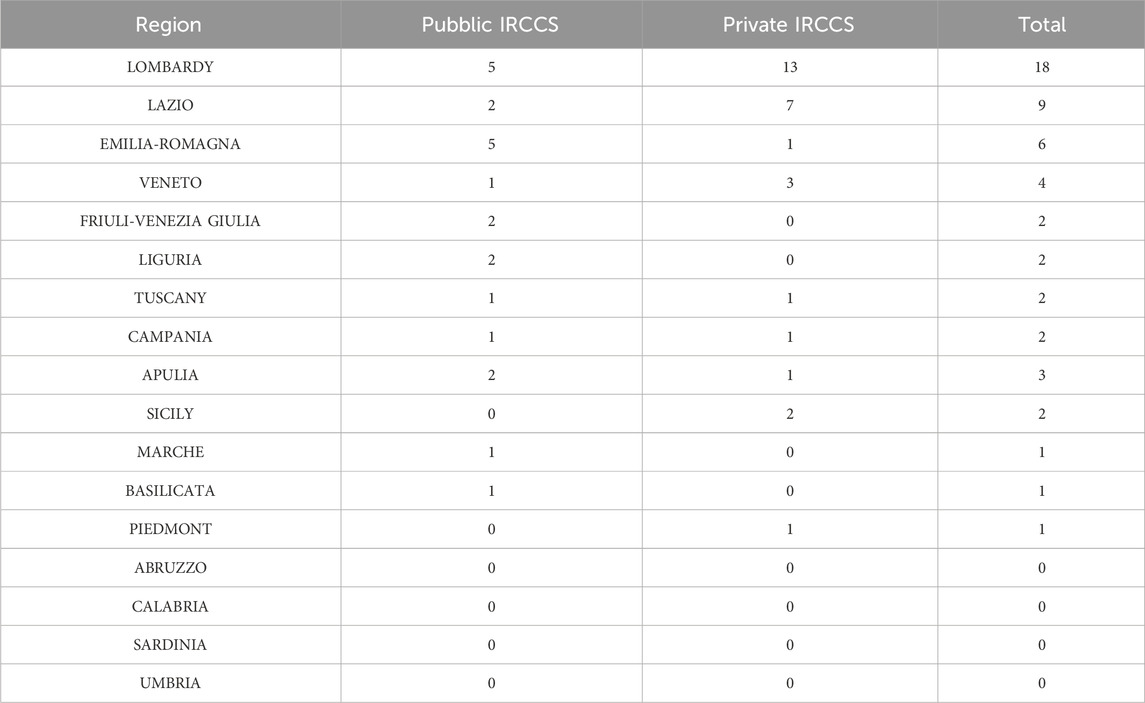1145x703 pixels.
Task: Select the SICILY region cell
Action: point(169,414)
